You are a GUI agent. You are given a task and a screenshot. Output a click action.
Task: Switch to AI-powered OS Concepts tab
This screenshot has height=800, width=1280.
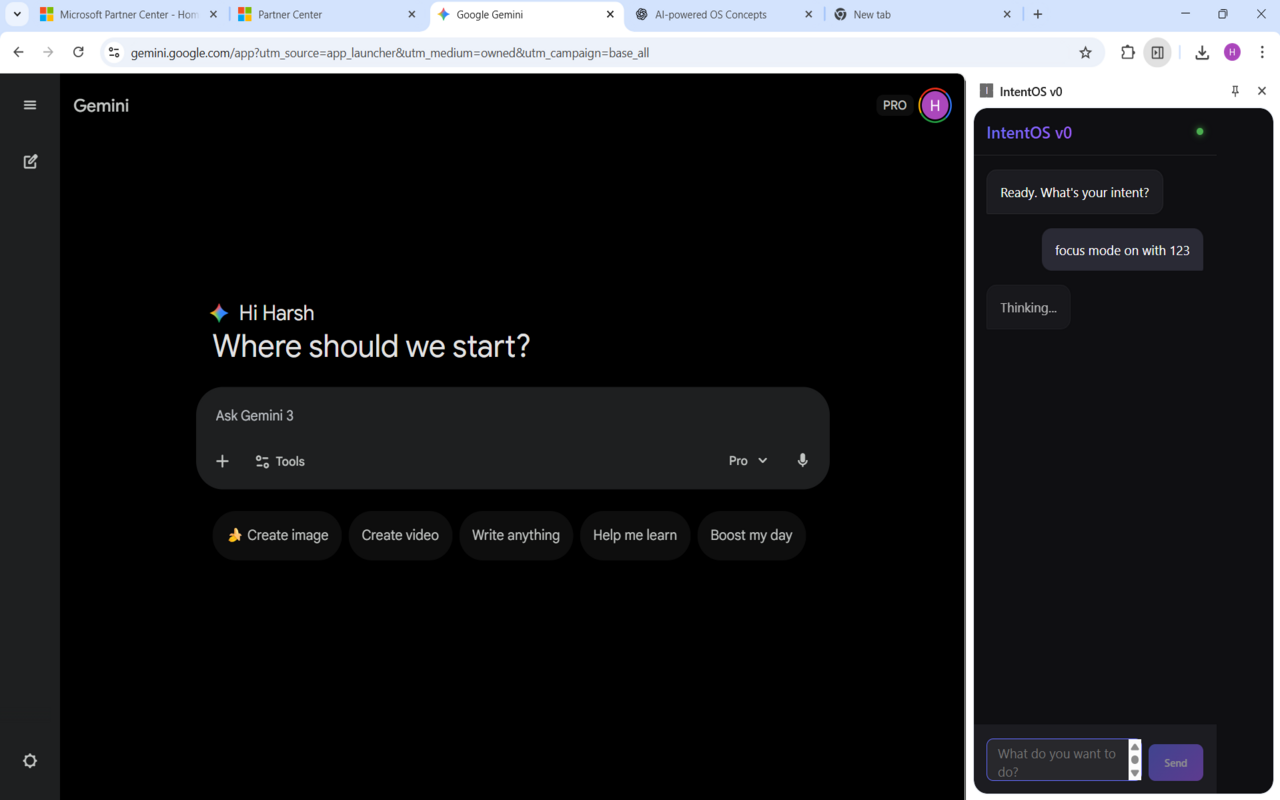[x=725, y=15]
